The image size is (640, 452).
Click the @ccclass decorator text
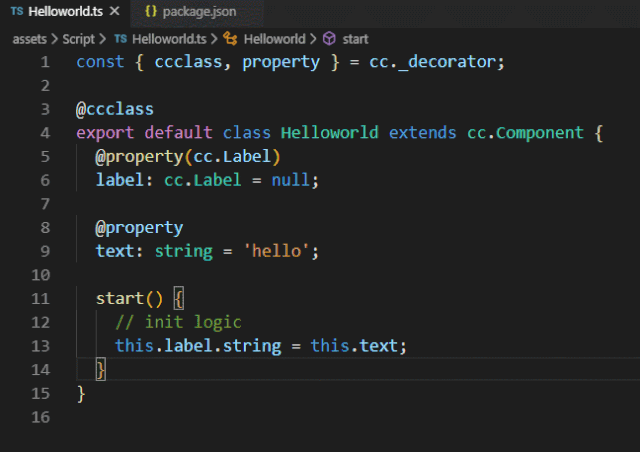coord(115,109)
